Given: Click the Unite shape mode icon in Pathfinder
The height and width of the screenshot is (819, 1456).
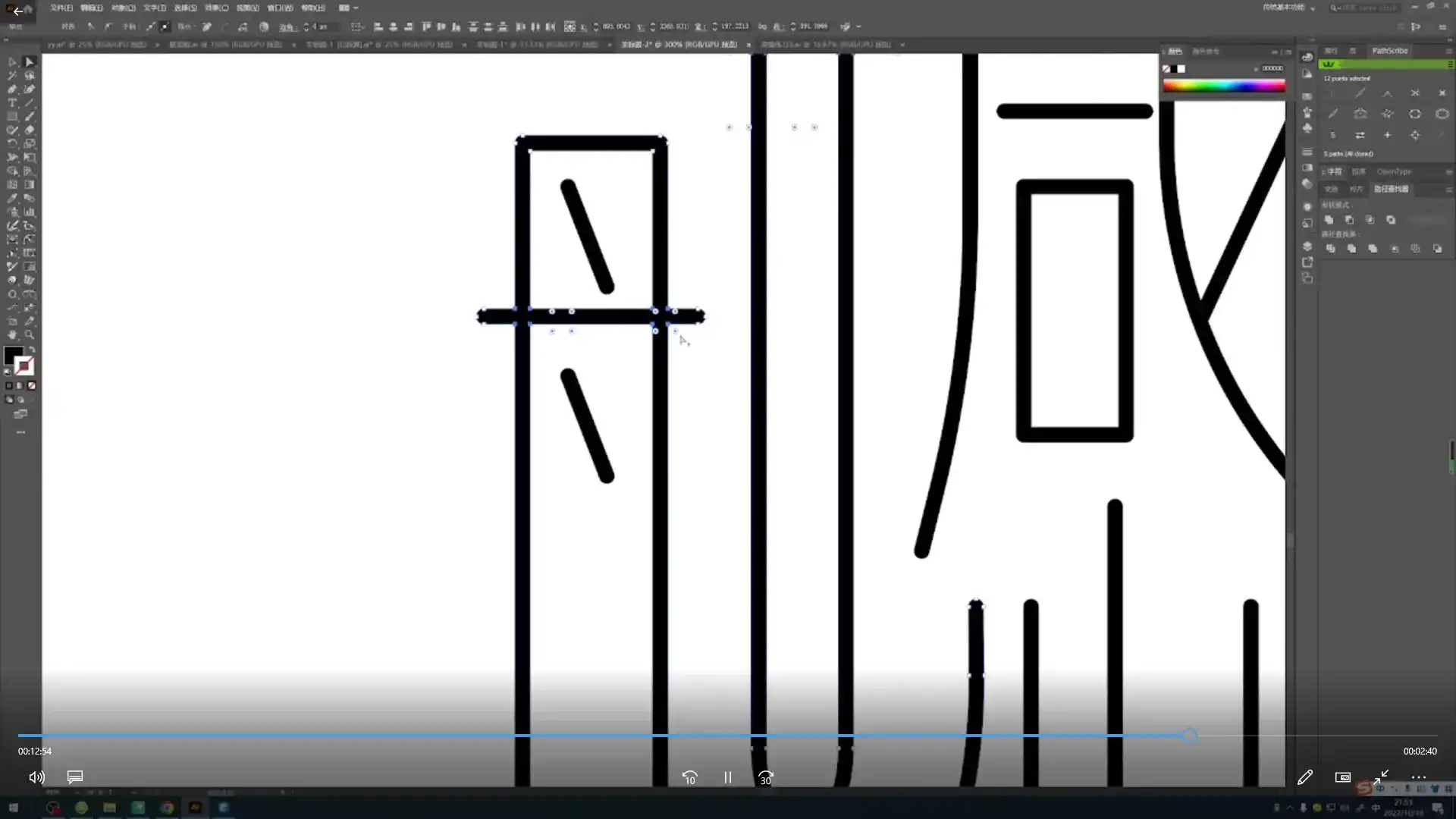Looking at the screenshot, I should click(x=1329, y=220).
